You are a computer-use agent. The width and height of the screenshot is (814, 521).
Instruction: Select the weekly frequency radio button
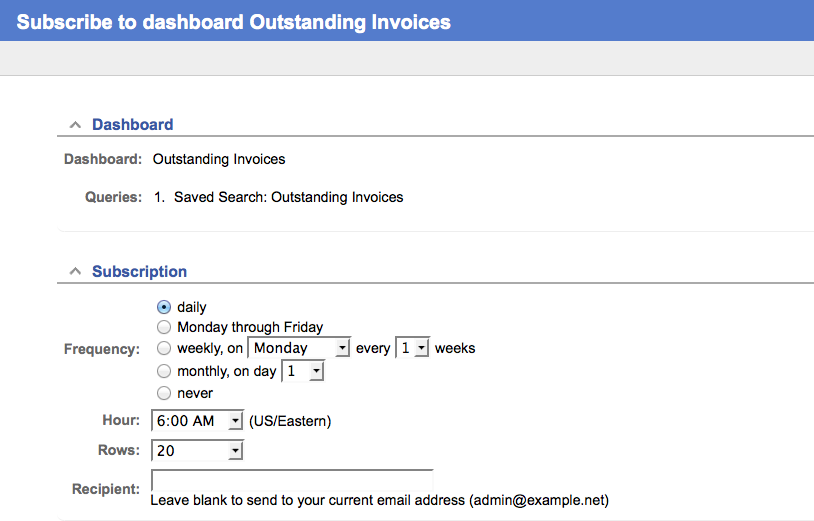pos(164,348)
